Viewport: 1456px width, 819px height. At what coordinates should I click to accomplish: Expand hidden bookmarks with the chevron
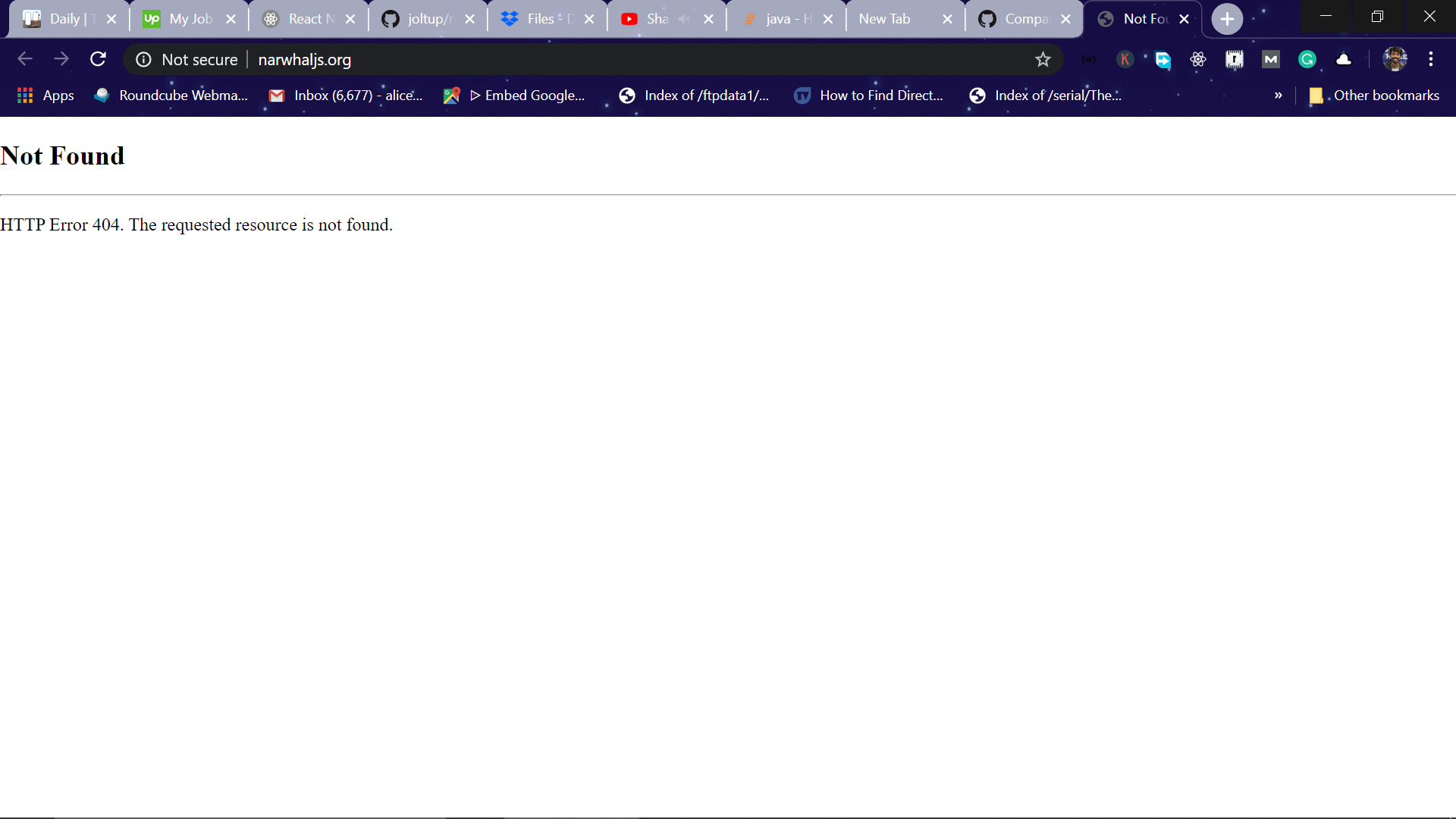(x=1279, y=96)
